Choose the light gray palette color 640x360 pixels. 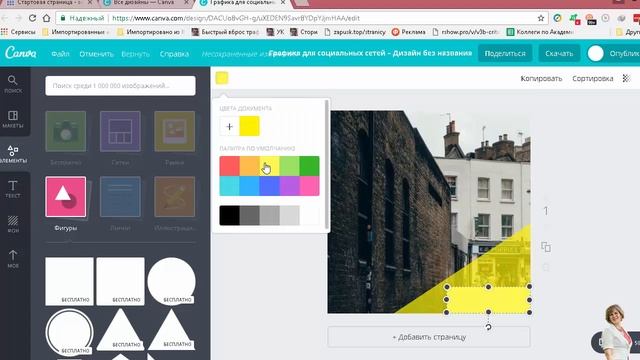coord(289,216)
